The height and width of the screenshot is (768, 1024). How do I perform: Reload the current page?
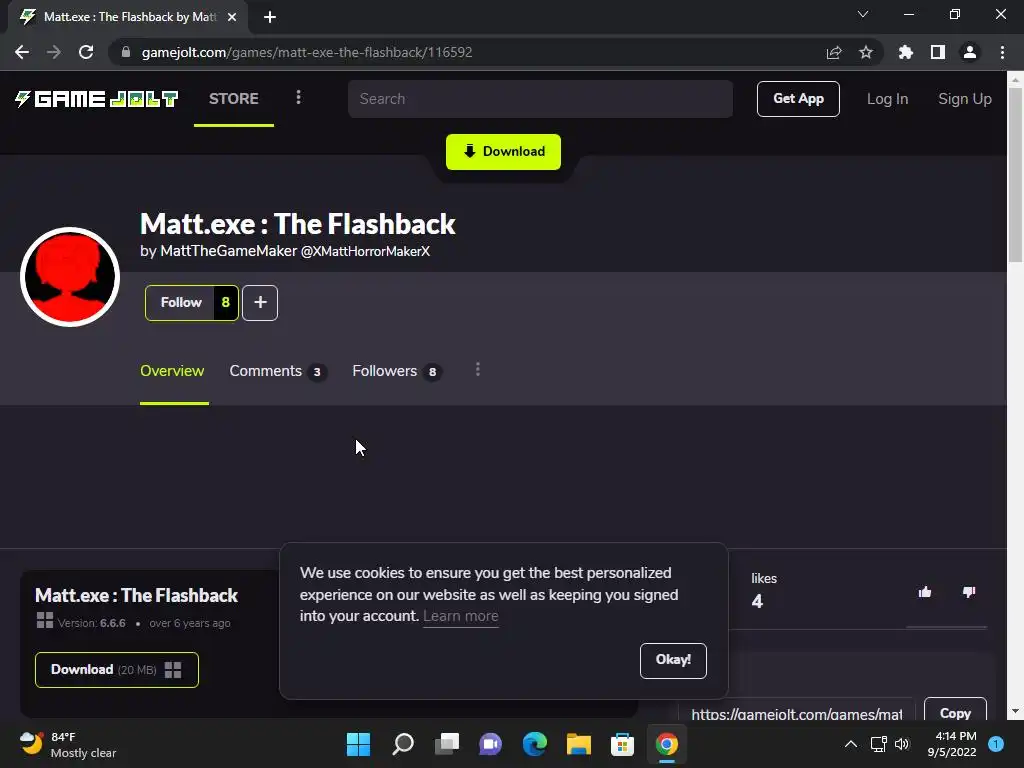pos(86,52)
